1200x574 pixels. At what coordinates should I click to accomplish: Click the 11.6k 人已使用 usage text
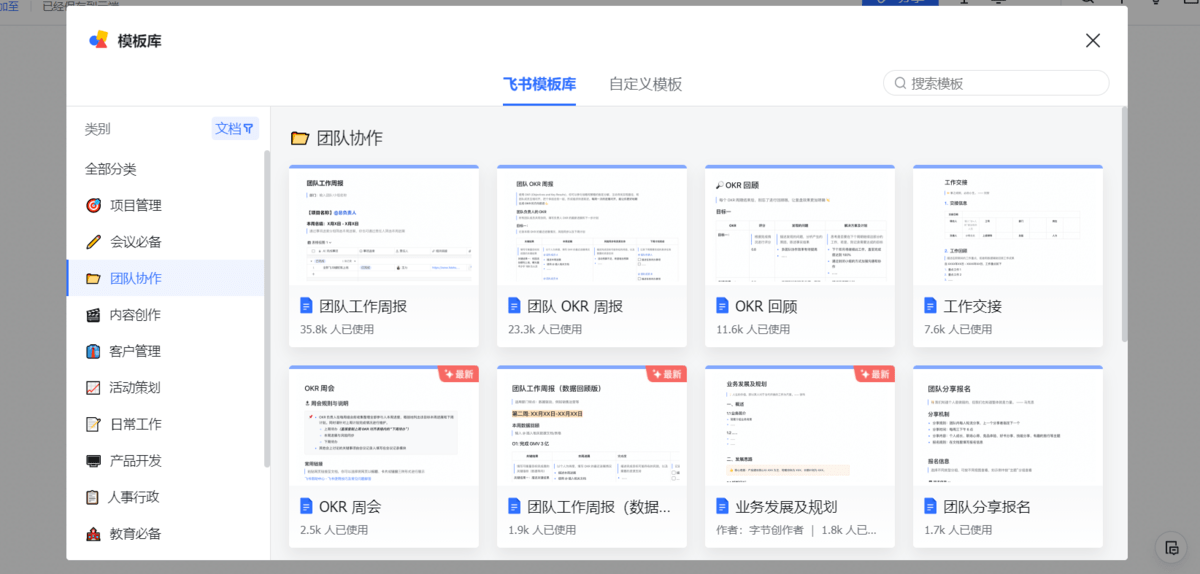(752, 329)
